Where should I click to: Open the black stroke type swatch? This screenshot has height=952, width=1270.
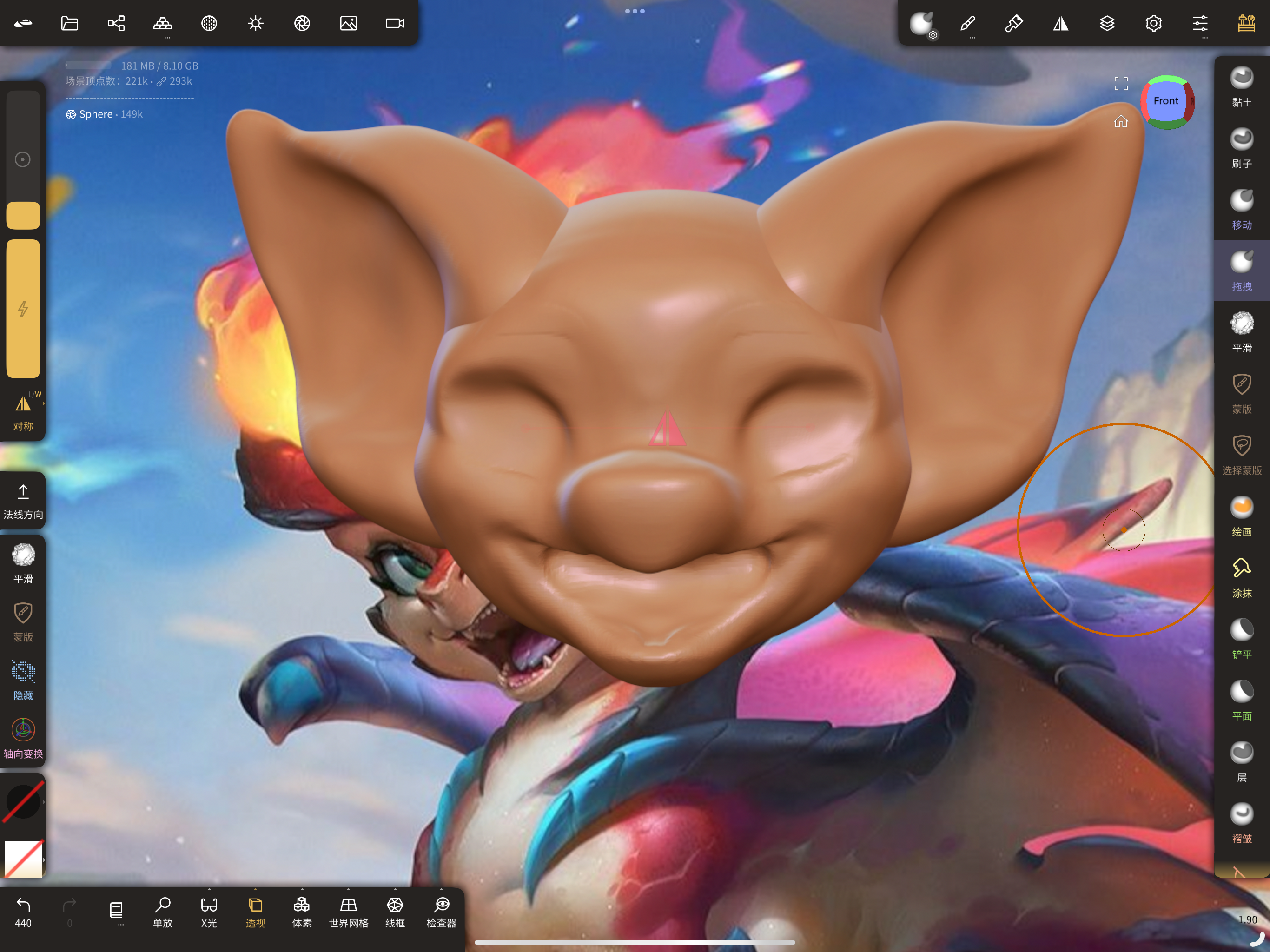pyautogui.click(x=23, y=801)
